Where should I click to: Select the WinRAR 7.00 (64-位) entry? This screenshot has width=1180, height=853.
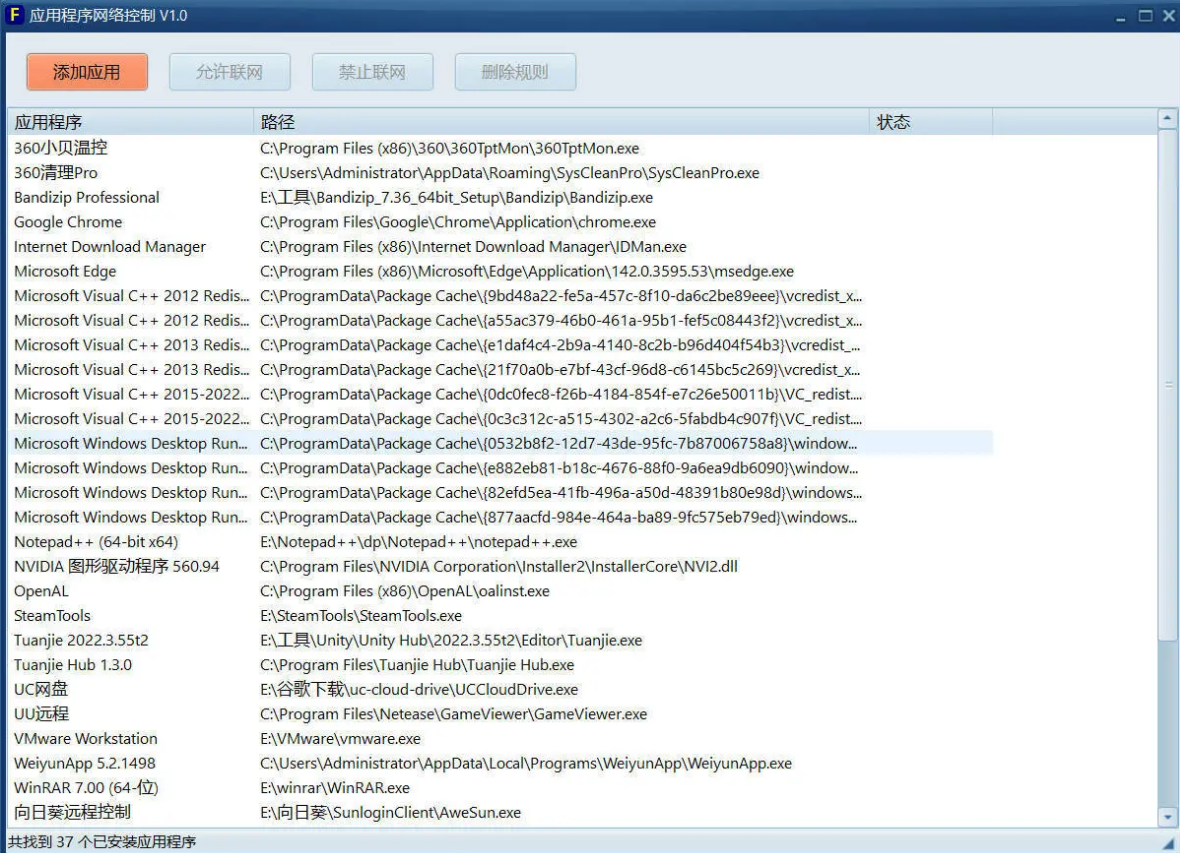tap(86, 788)
